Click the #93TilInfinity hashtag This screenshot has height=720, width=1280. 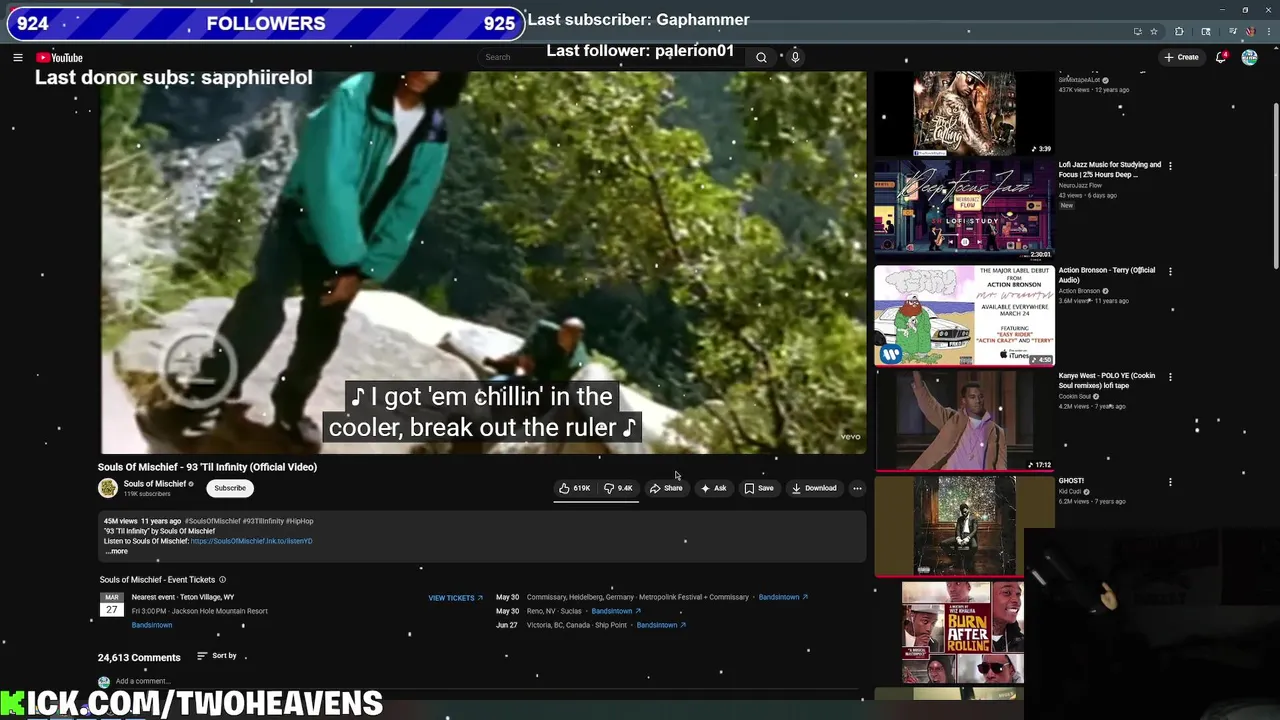[263, 521]
